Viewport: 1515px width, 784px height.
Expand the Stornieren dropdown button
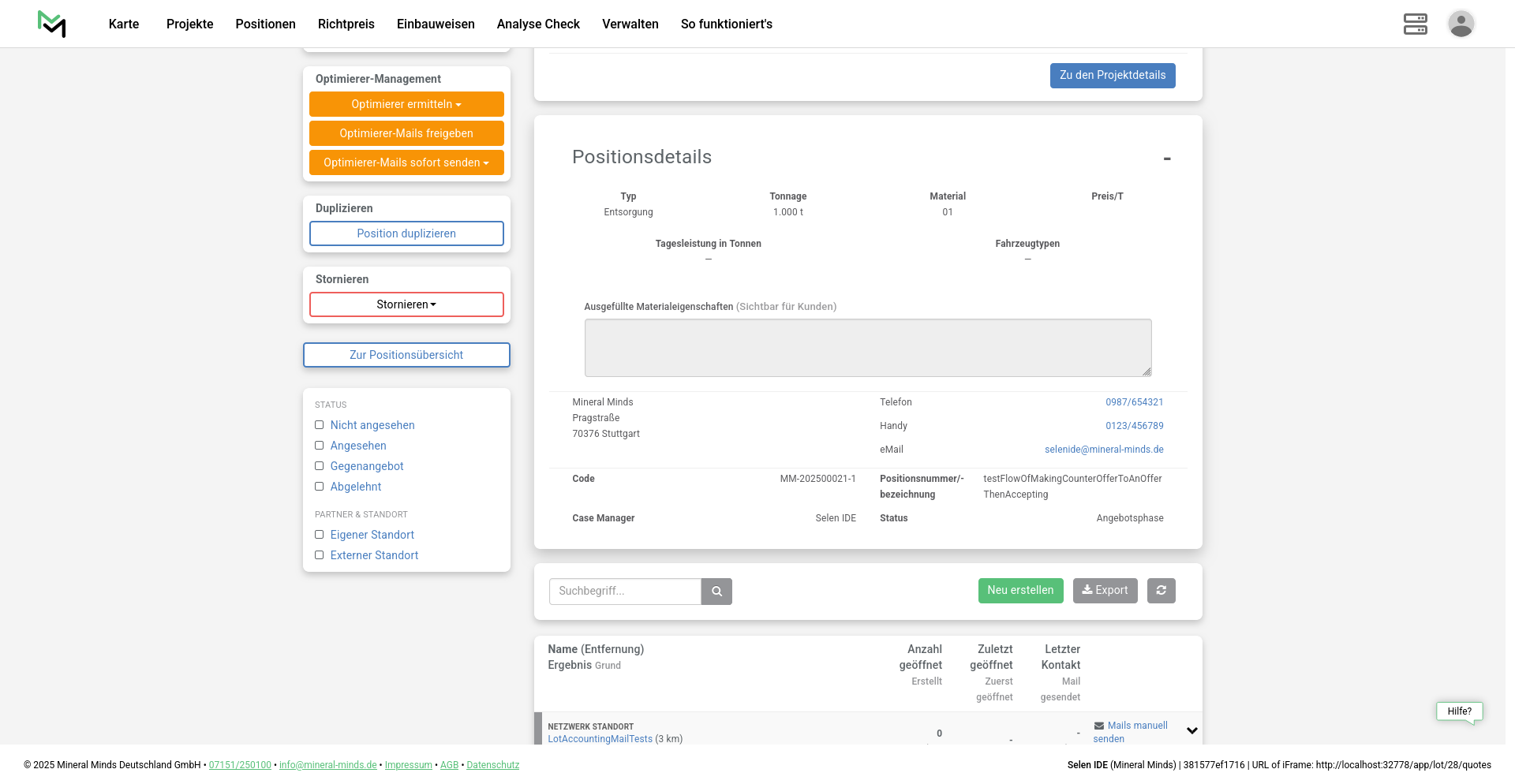406,304
